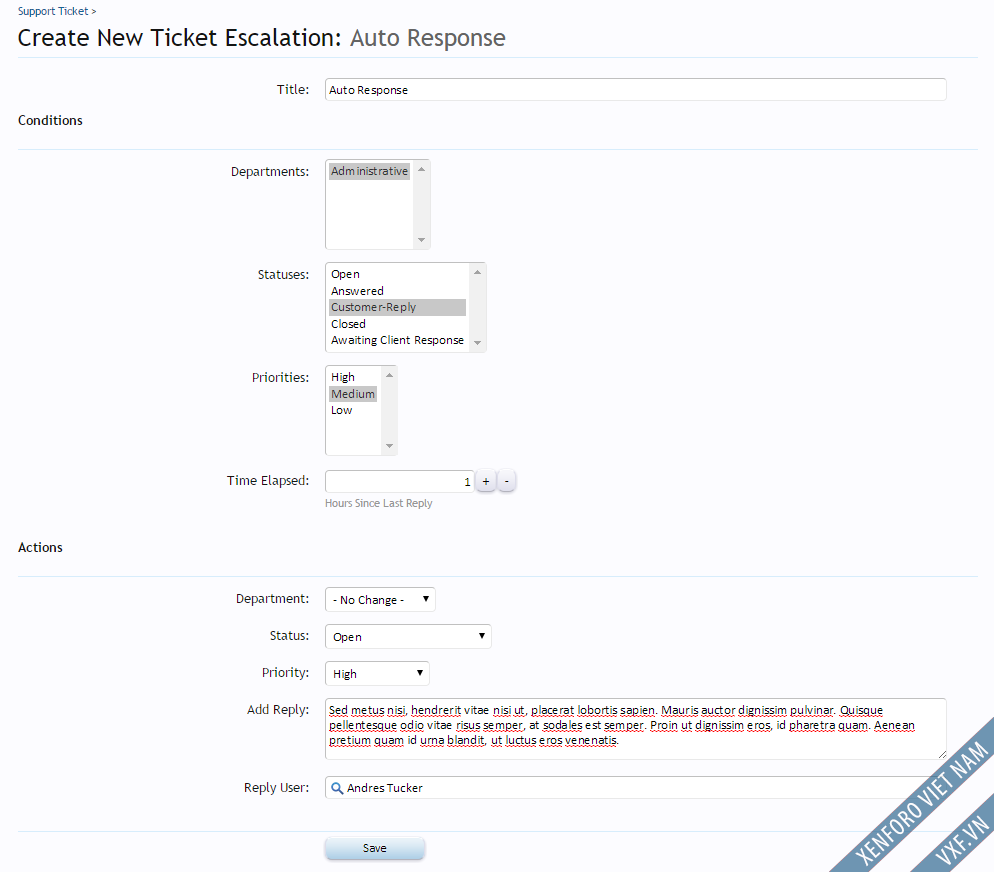Expand the Priority action dropdown
Screen dimensions: 994x872
(377, 674)
